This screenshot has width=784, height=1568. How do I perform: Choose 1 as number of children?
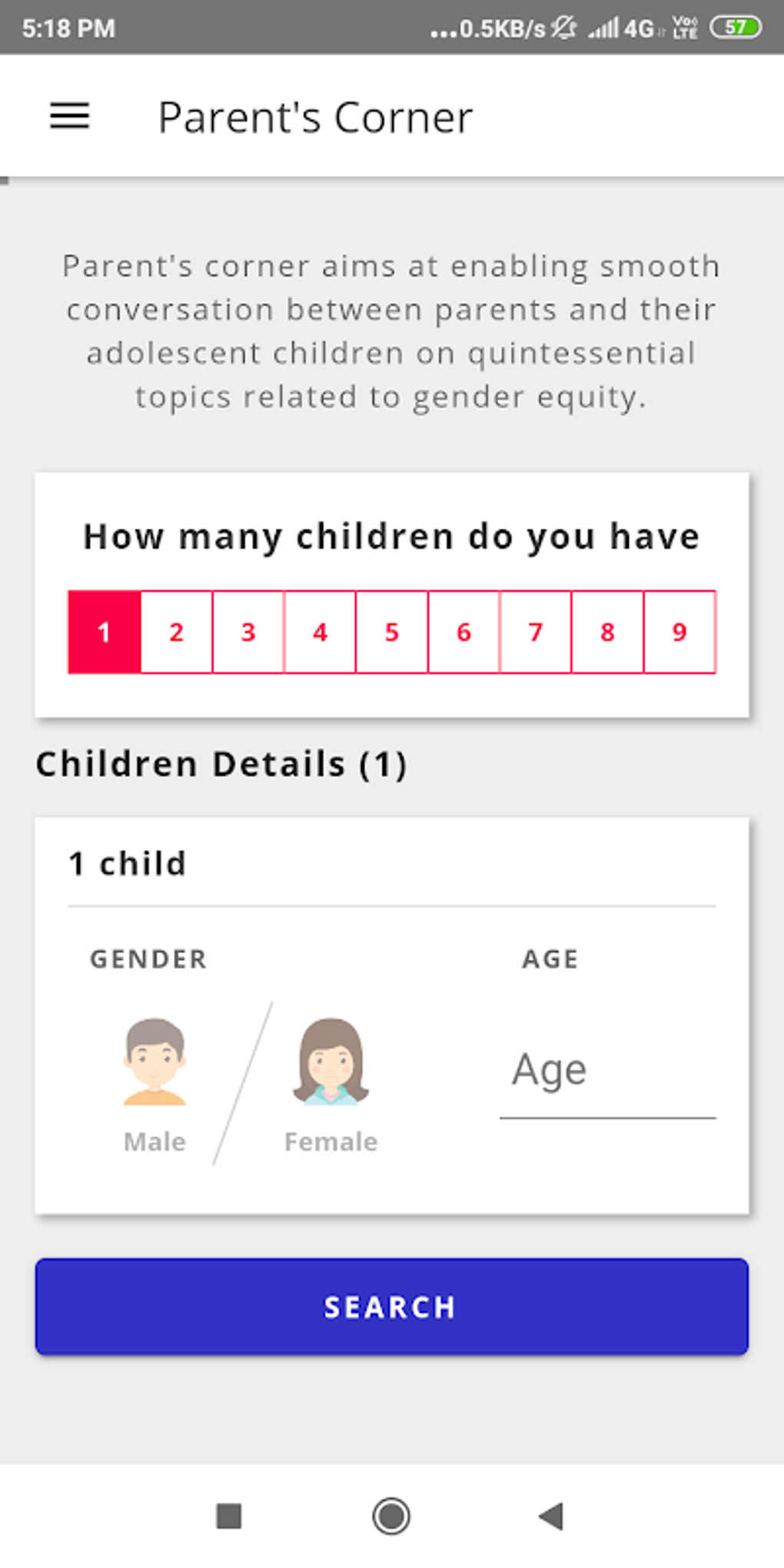coord(105,632)
